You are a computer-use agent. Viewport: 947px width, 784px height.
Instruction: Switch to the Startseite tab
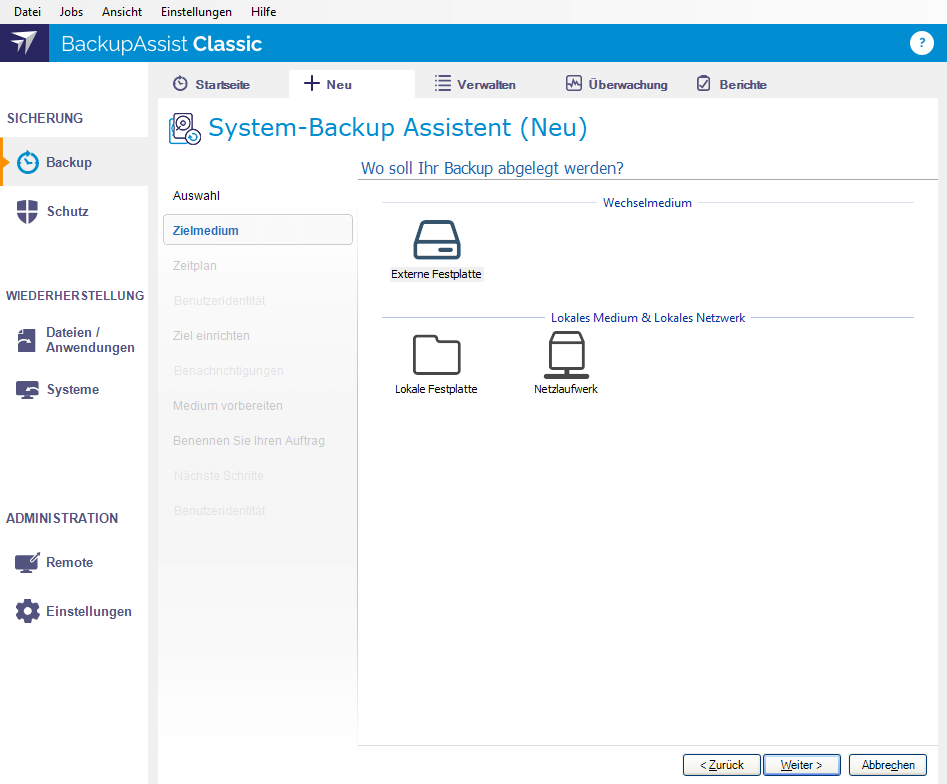pyautogui.click(x=211, y=85)
